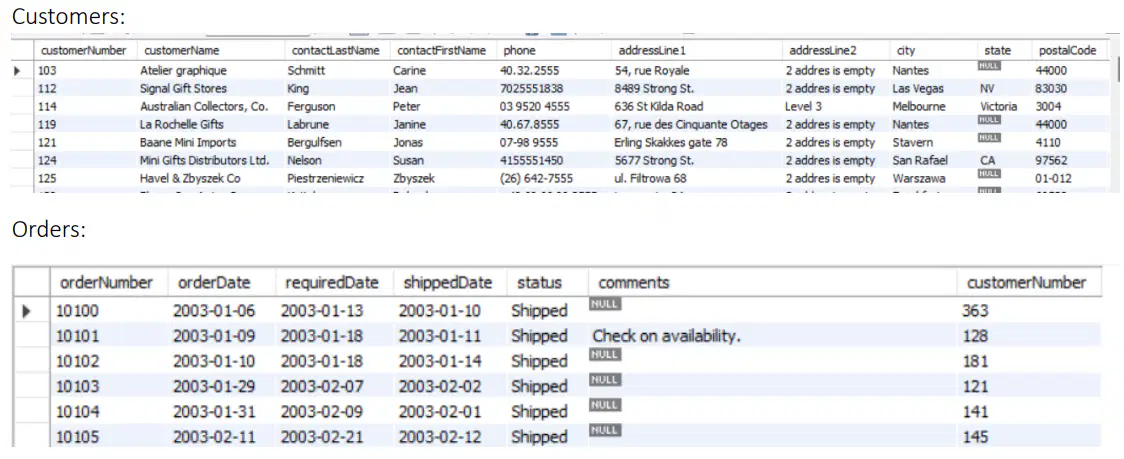Select the postal code '97562'
This screenshot has width=1124, height=459.
tap(1051, 160)
